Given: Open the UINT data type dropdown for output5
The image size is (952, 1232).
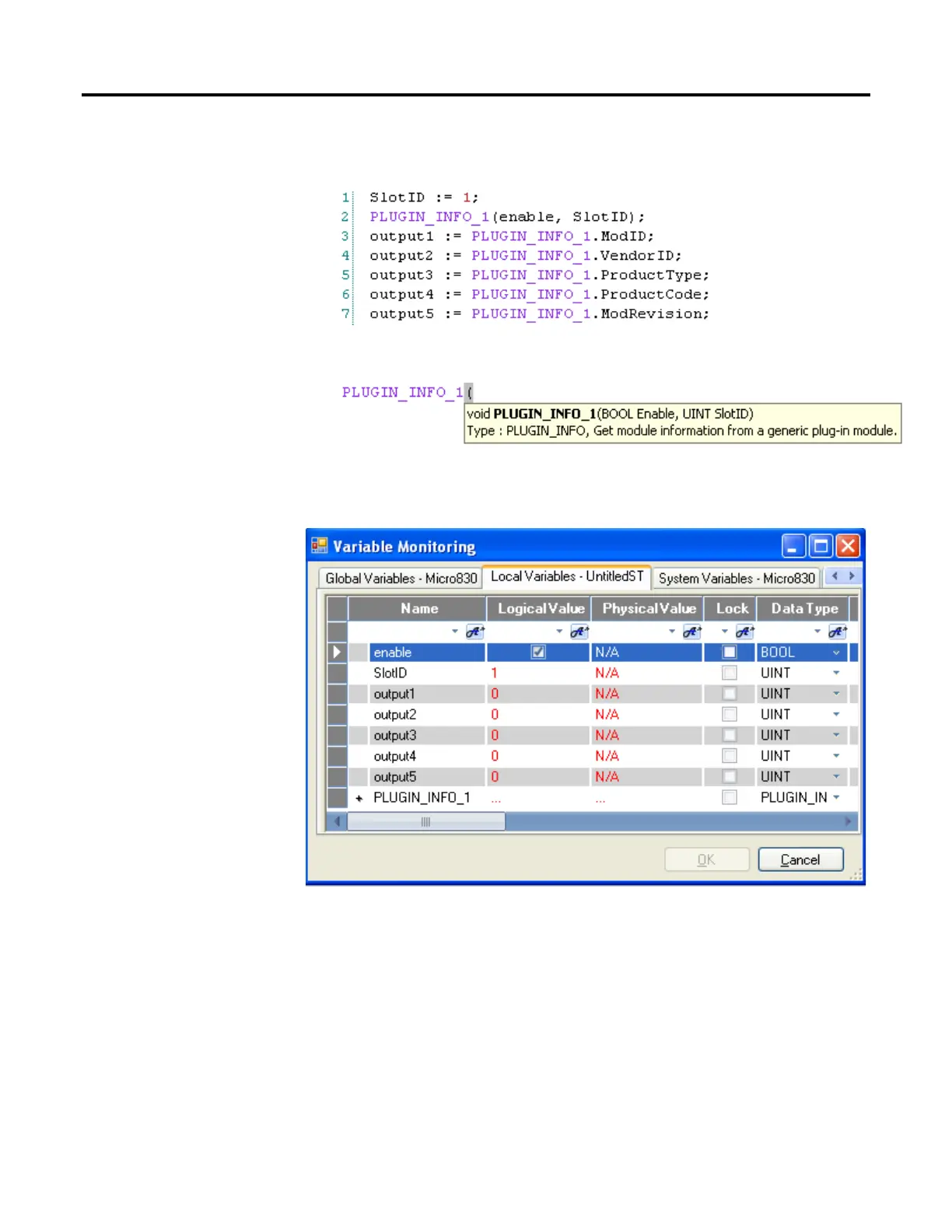Looking at the screenshot, I should pos(836,776).
